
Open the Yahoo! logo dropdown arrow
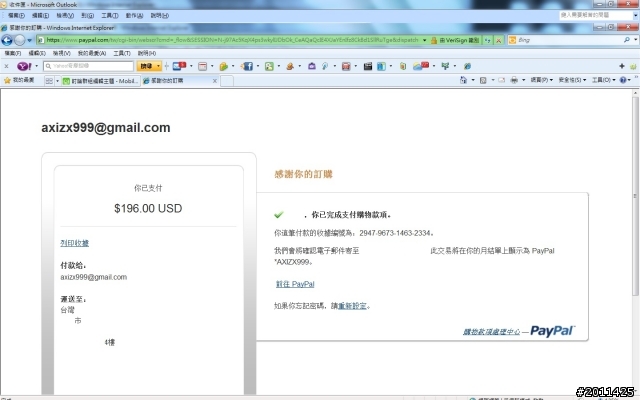[x=36, y=66]
